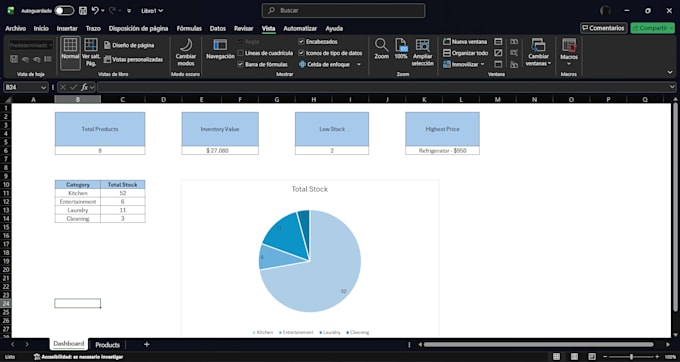The width and height of the screenshot is (680, 362).
Task: Click the formula bar input
Action: tap(383, 88)
